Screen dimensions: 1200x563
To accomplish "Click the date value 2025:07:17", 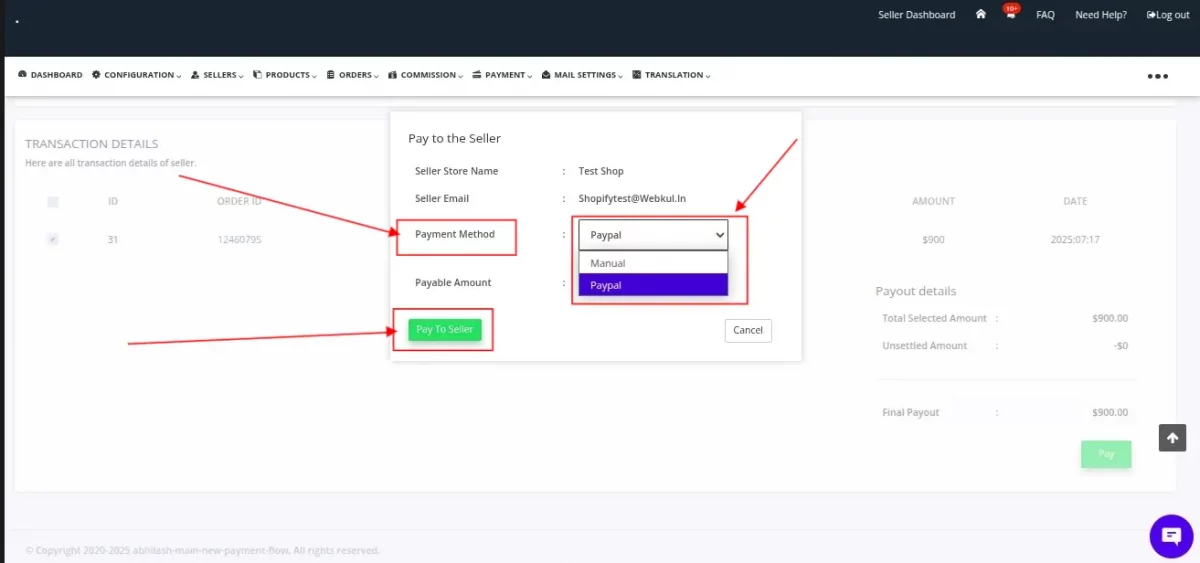I will (x=1075, y=240).
